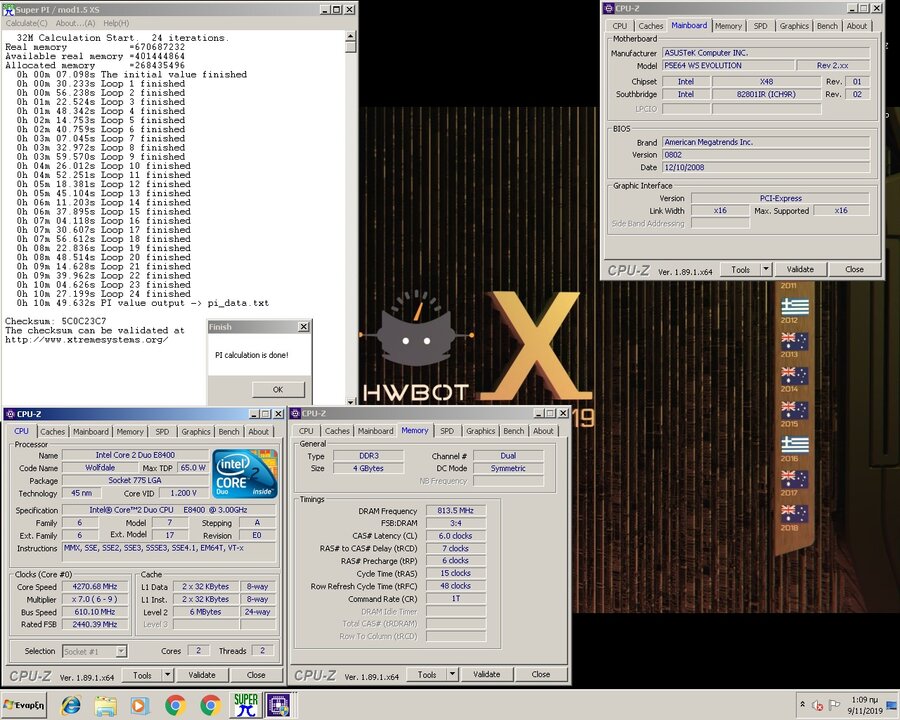The height and width of the screenshot is (720, 900).
Task: Open Mainboard tab in CPU window
Action: tap(91, 431)
